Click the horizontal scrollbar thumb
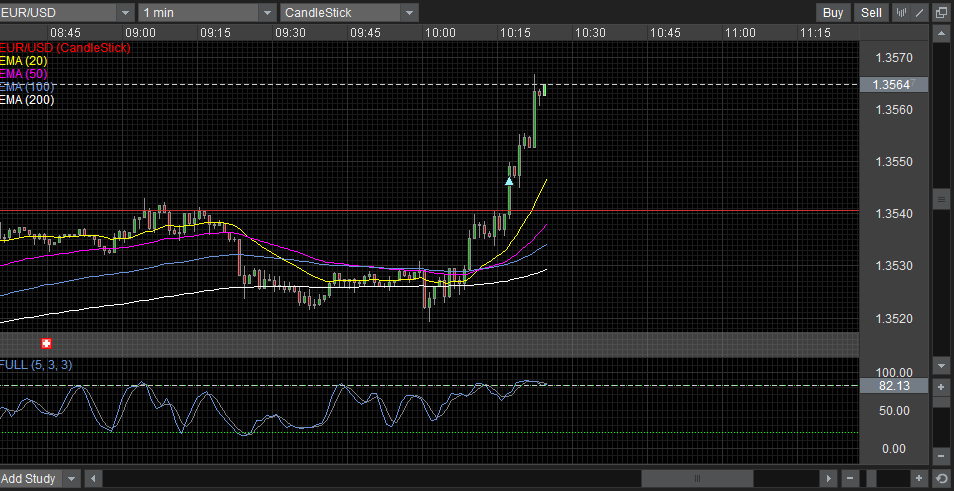This screenshot has width=954, height=491. click(697, 478)
